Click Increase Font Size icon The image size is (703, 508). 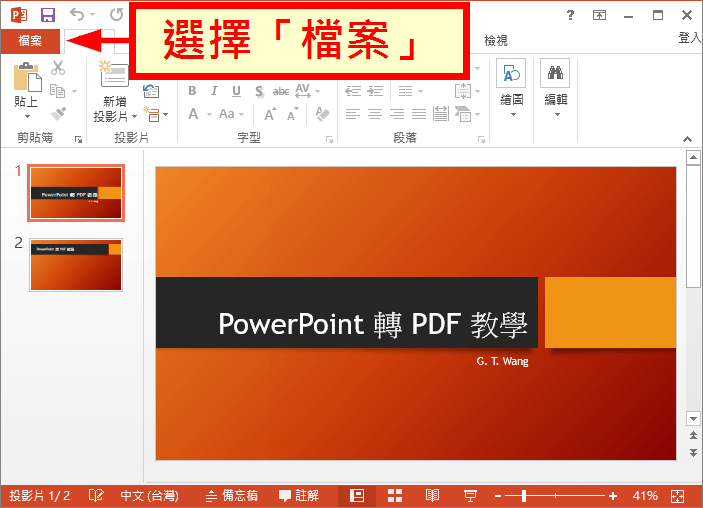270,114
